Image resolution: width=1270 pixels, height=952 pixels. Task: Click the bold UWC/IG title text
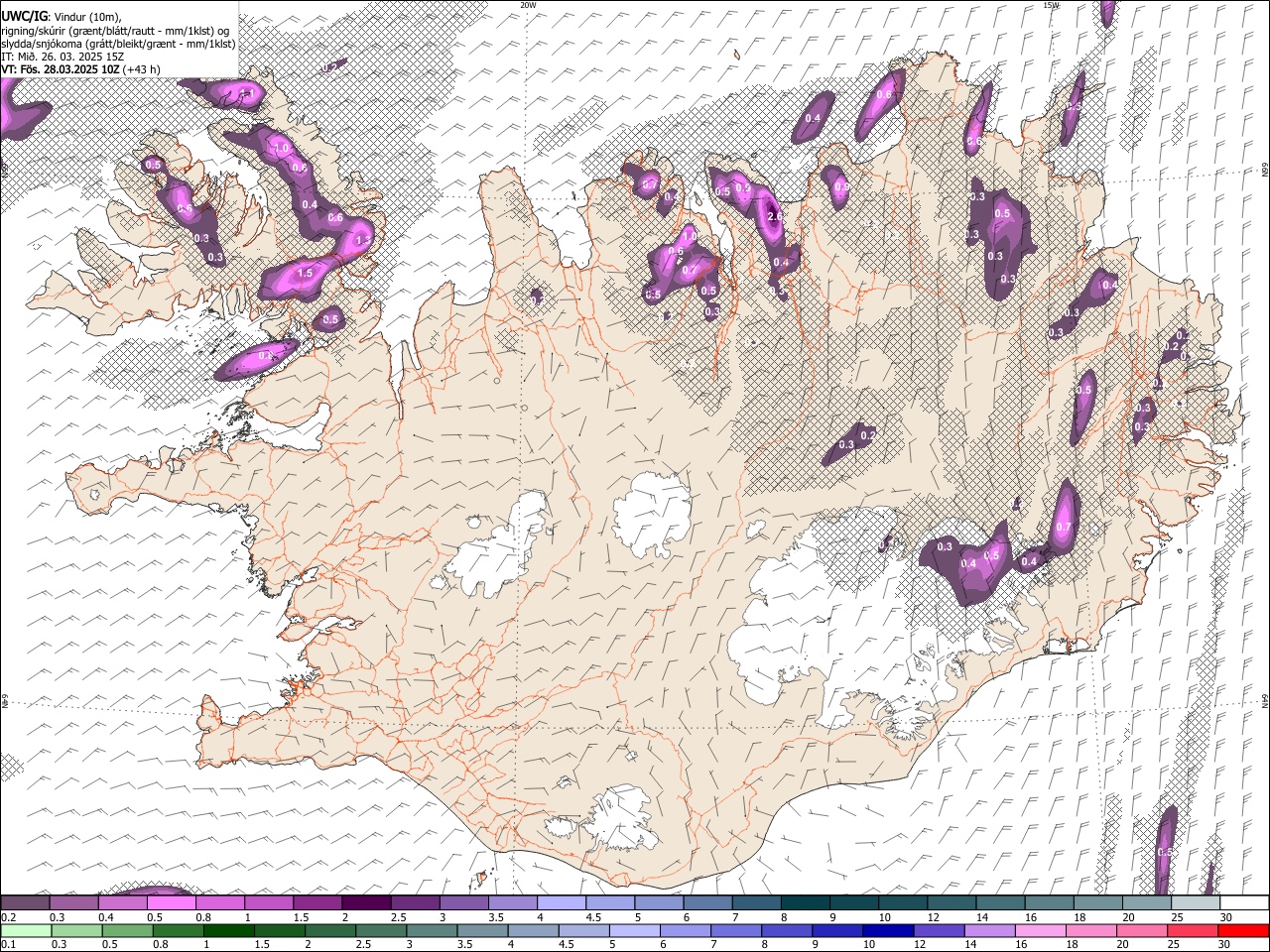(24, 17)
